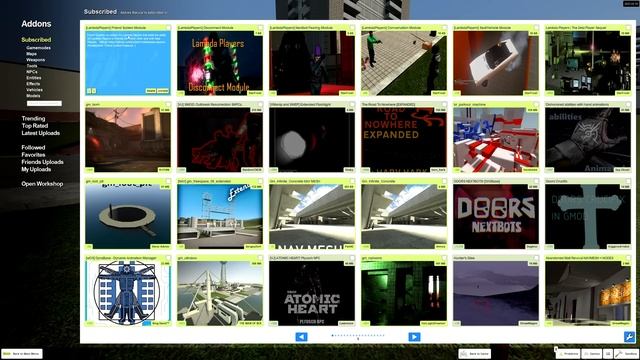Click Back to Game
Viewport: 640px width, 360px height.
point(474,353)
